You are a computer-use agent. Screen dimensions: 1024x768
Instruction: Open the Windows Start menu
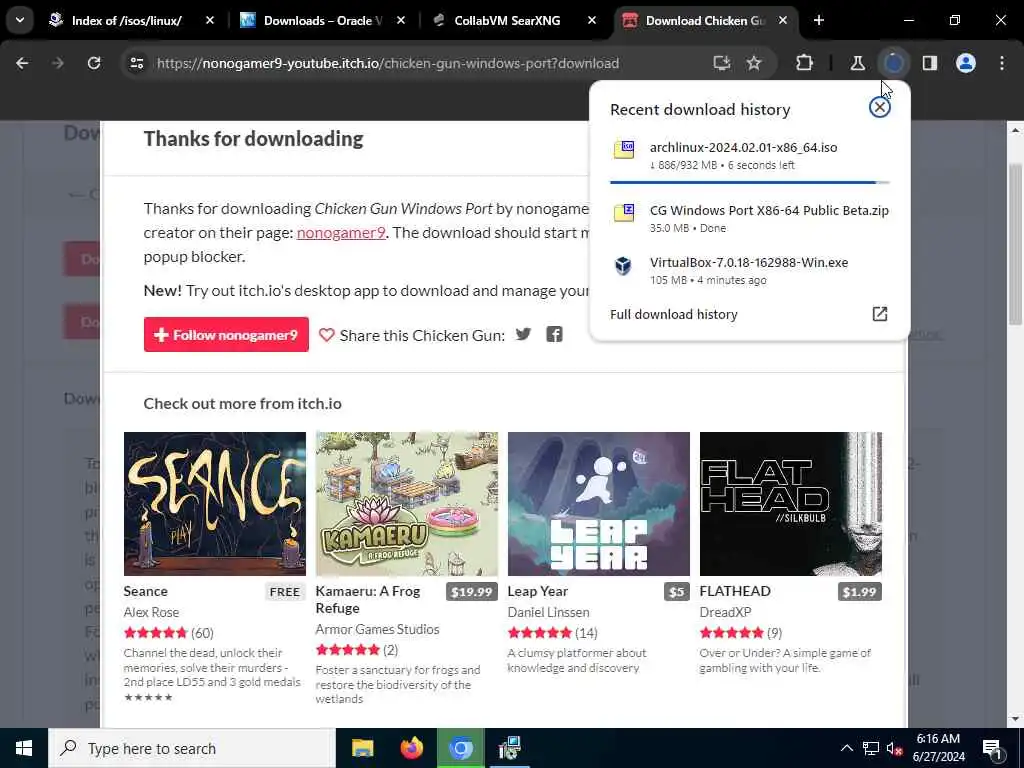24,748
